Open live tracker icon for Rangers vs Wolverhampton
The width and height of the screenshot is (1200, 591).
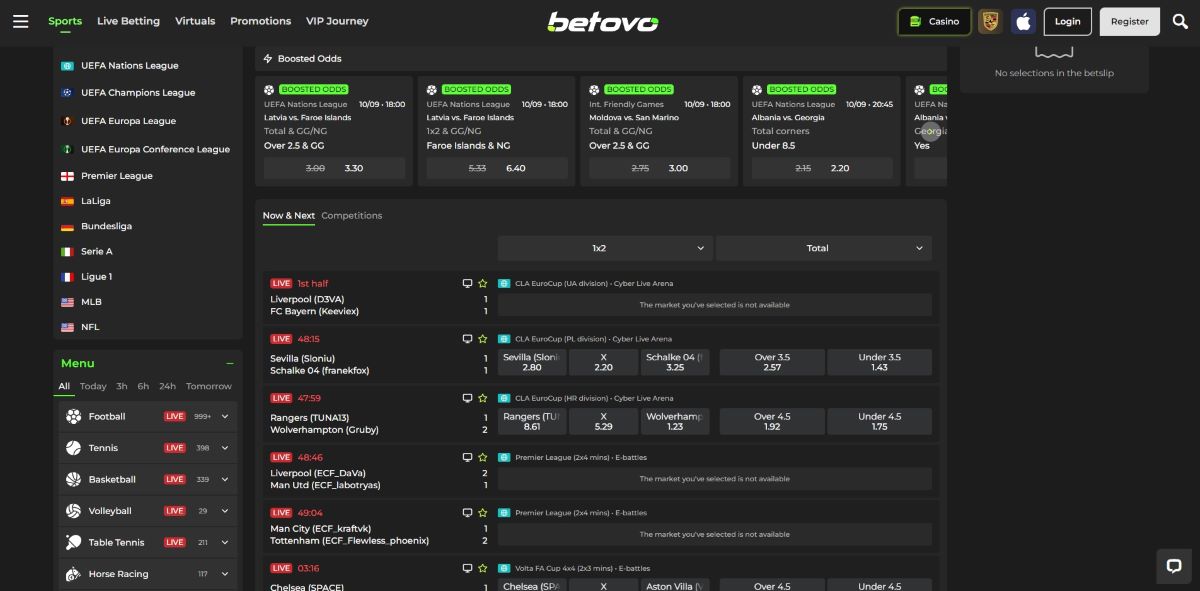click(467, 398)
